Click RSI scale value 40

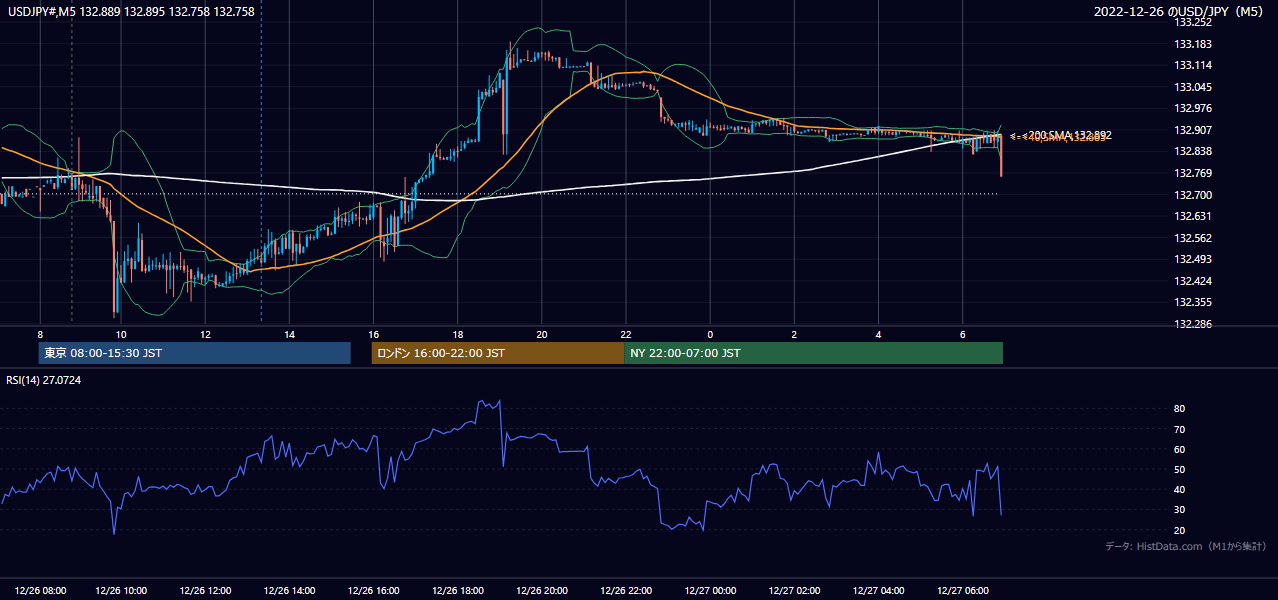click(x=1179, y=489)
